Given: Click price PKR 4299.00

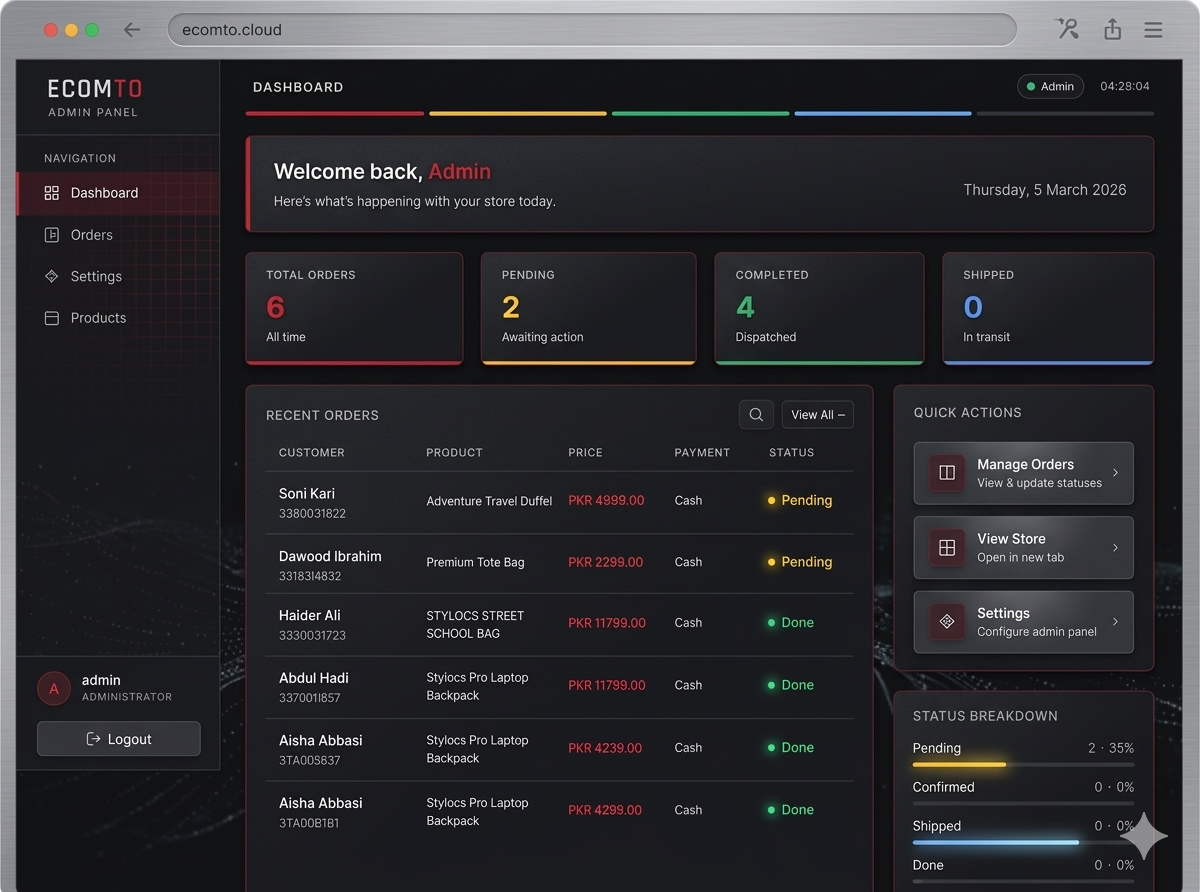Looking at the screenshot, I should 605,810.
